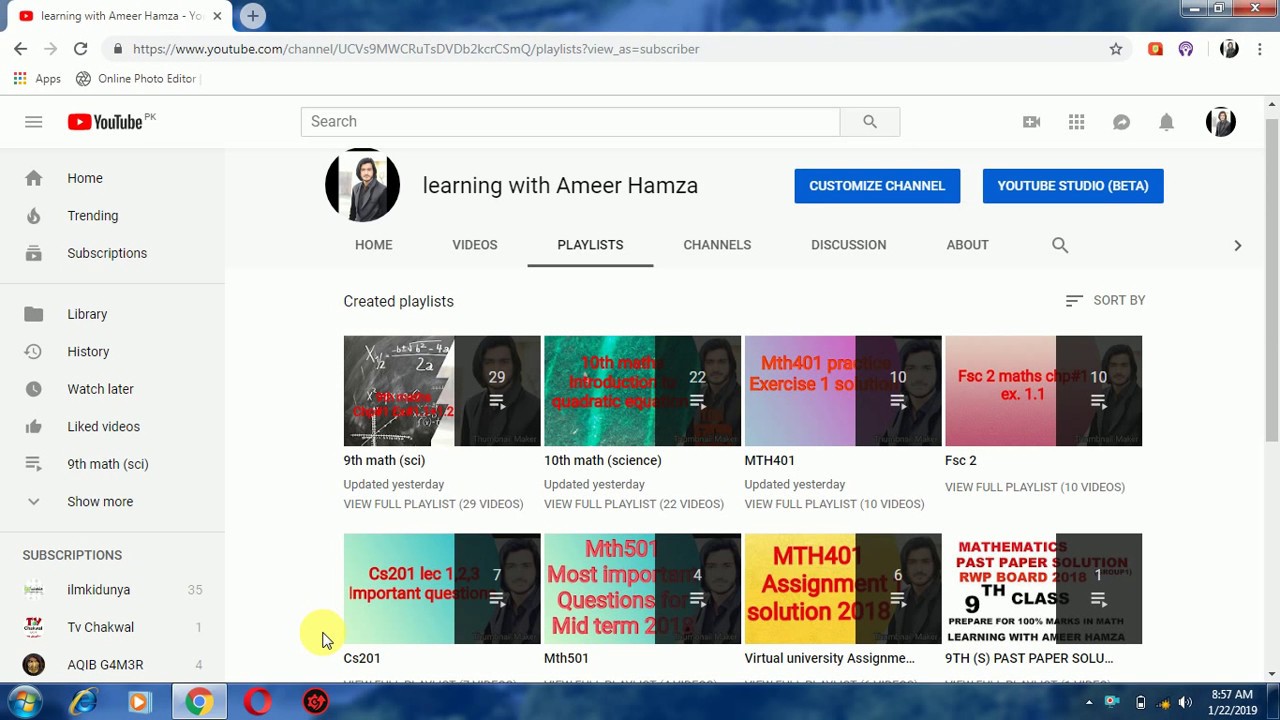The height and width of the screenshot is (720, 1280).
Task: Open the Windows Start button
Action: coord(23,702)
